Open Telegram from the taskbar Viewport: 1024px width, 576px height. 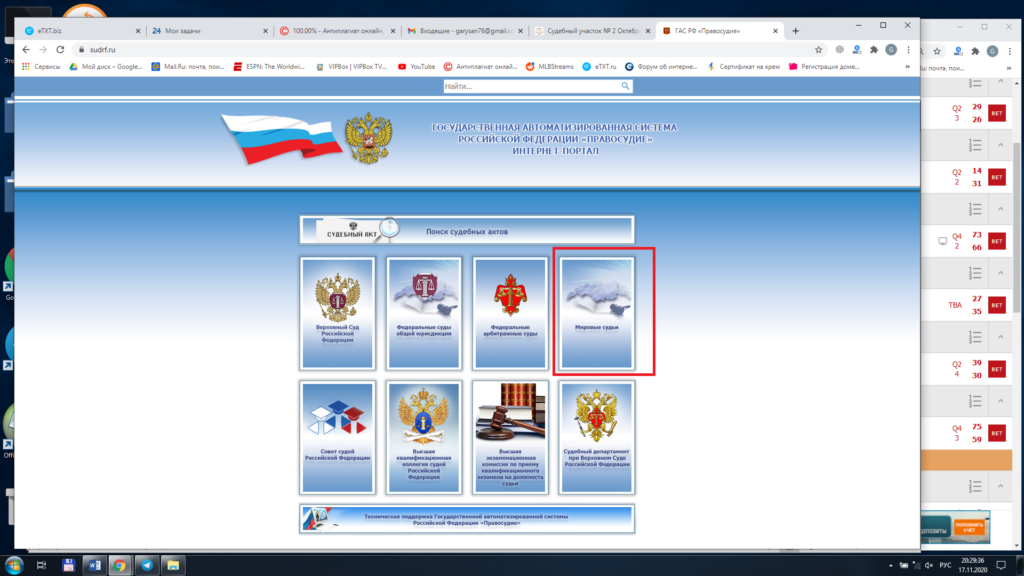pos(147,565)
